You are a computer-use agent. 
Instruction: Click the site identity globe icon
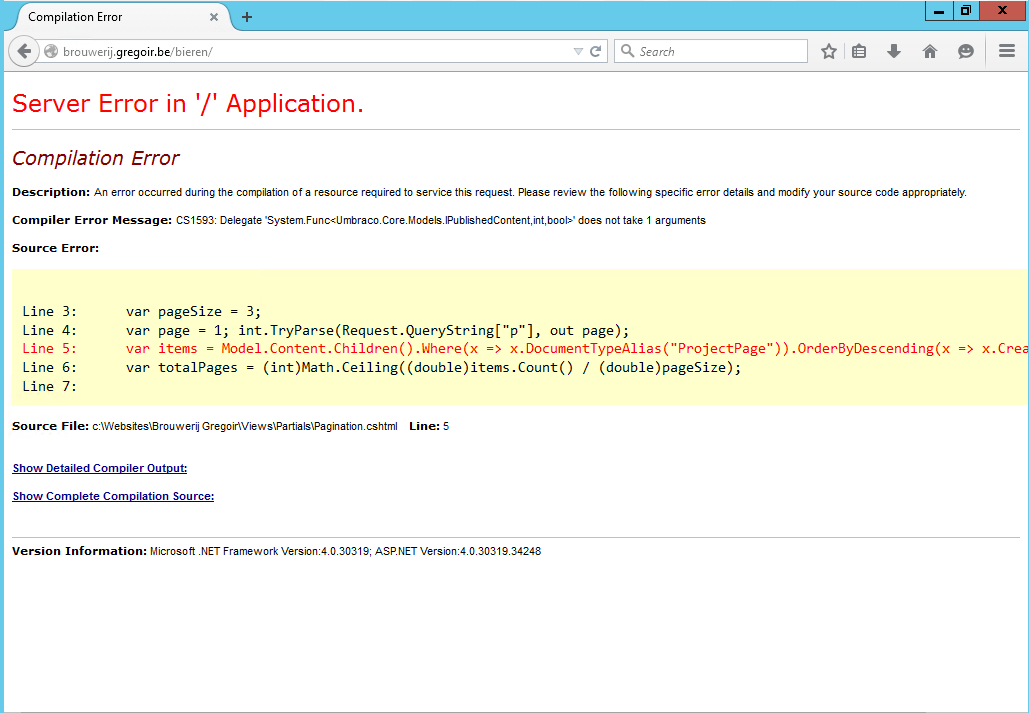51,51
